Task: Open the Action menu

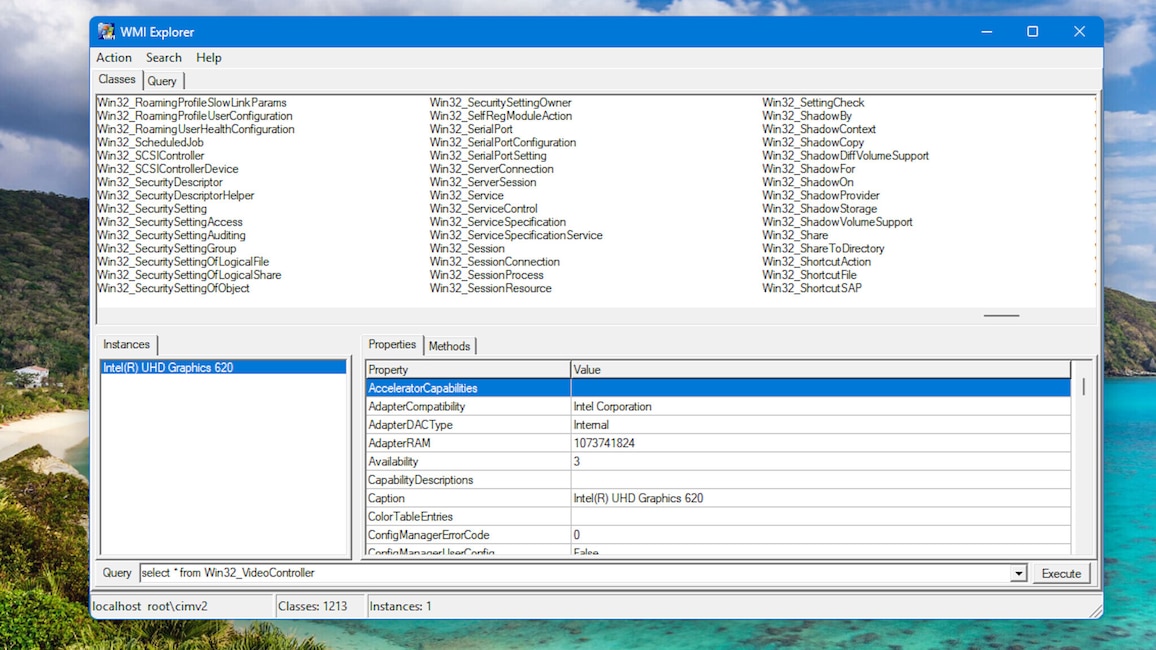Action: coord(114,57)
